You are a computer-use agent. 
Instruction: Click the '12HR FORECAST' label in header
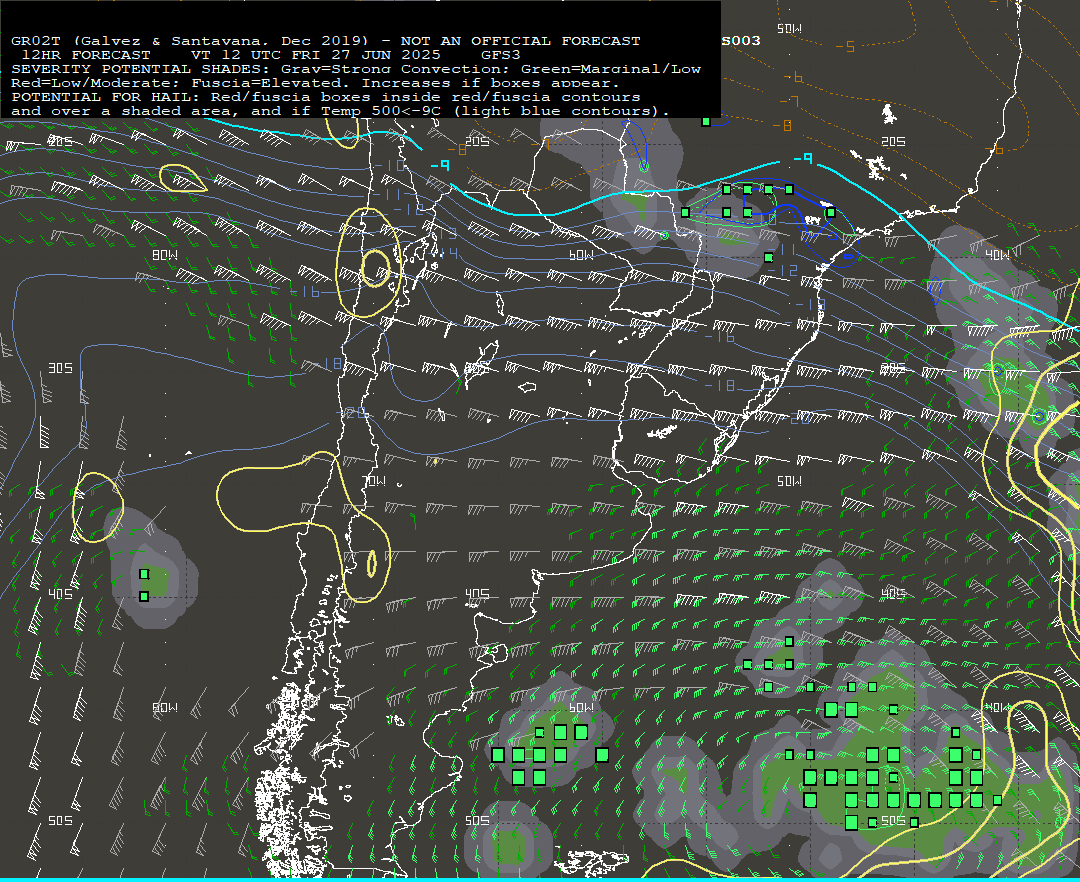click(86, 55)
